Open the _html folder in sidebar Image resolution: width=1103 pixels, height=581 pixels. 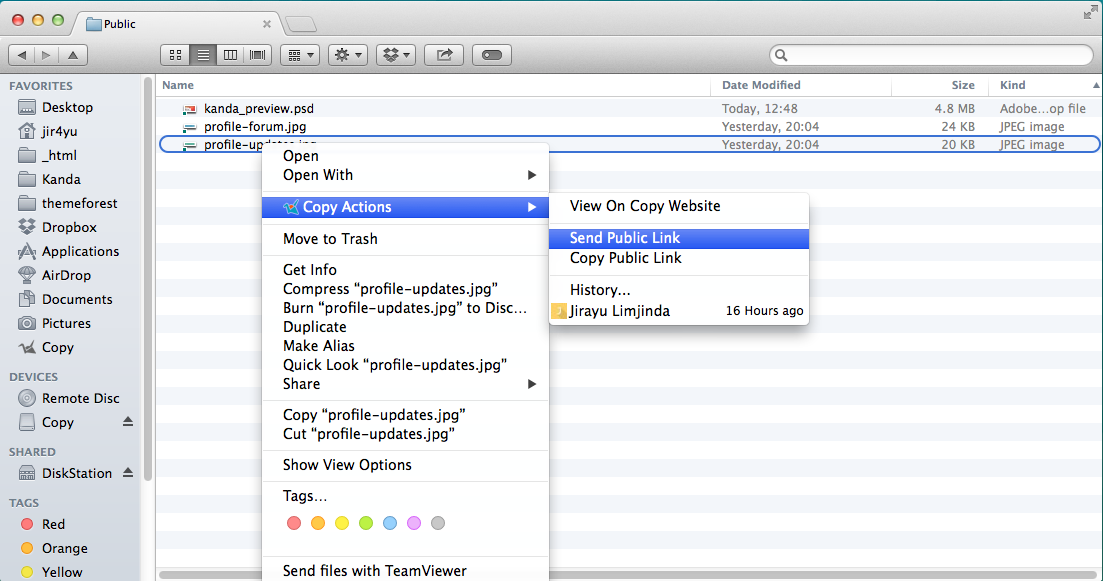click(x=59, y=155)
